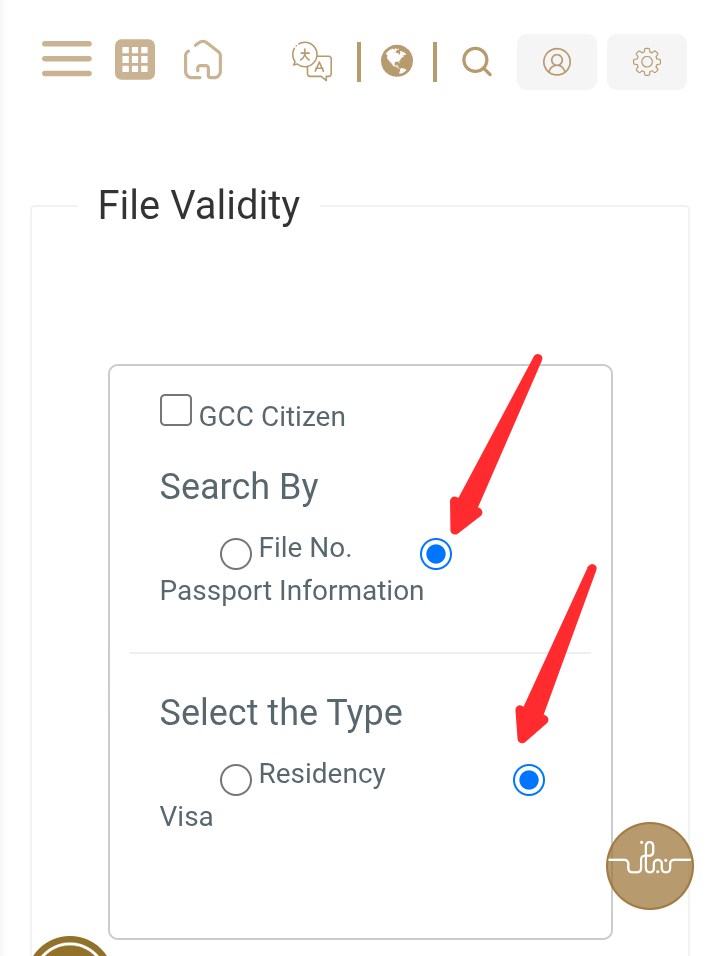Click the partially visible gold circle at the bottom-left
The width and height of the screenshot is (720, 956).
coord(70,946)
